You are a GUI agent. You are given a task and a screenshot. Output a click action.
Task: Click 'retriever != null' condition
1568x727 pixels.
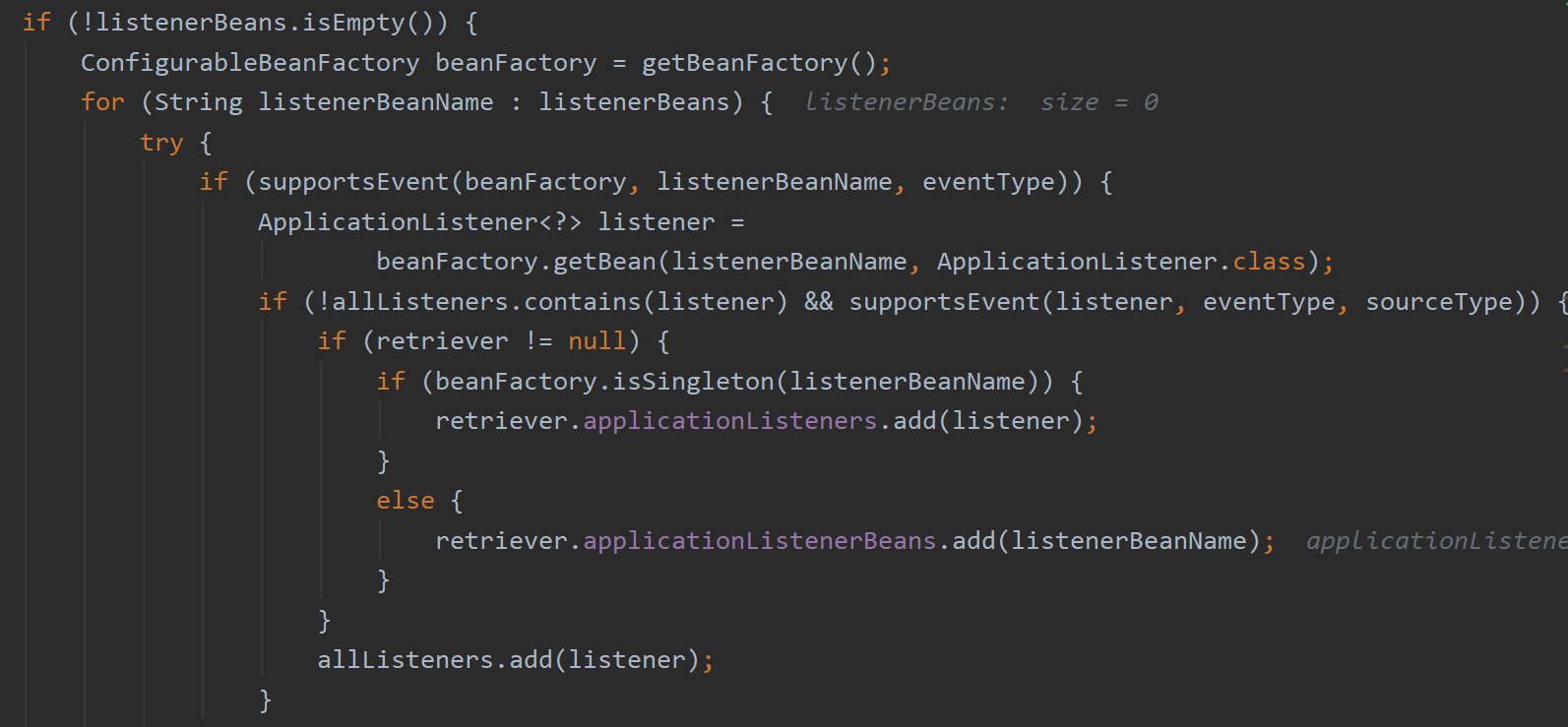click(x=501, y=341)
